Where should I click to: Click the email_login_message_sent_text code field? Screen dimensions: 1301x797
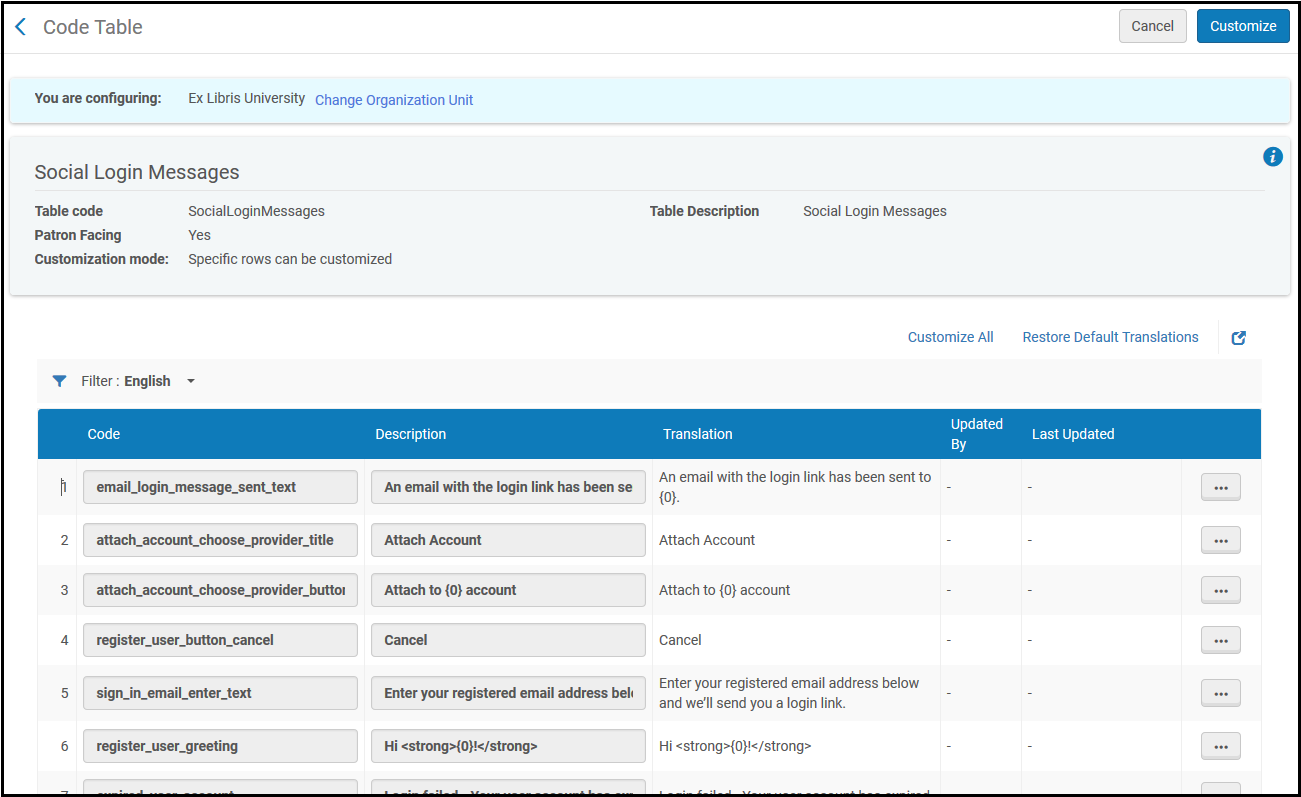tap(220, 487)
